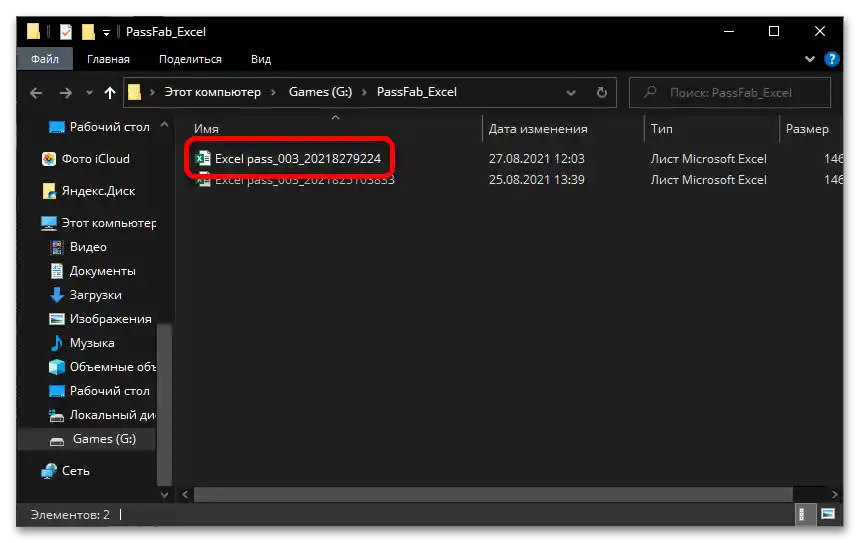Image resolution: width=860 pixels, height=543 pixels.
Task: Open the Quick Access Toolbar dropdown
Action: (x=106, y=33)
